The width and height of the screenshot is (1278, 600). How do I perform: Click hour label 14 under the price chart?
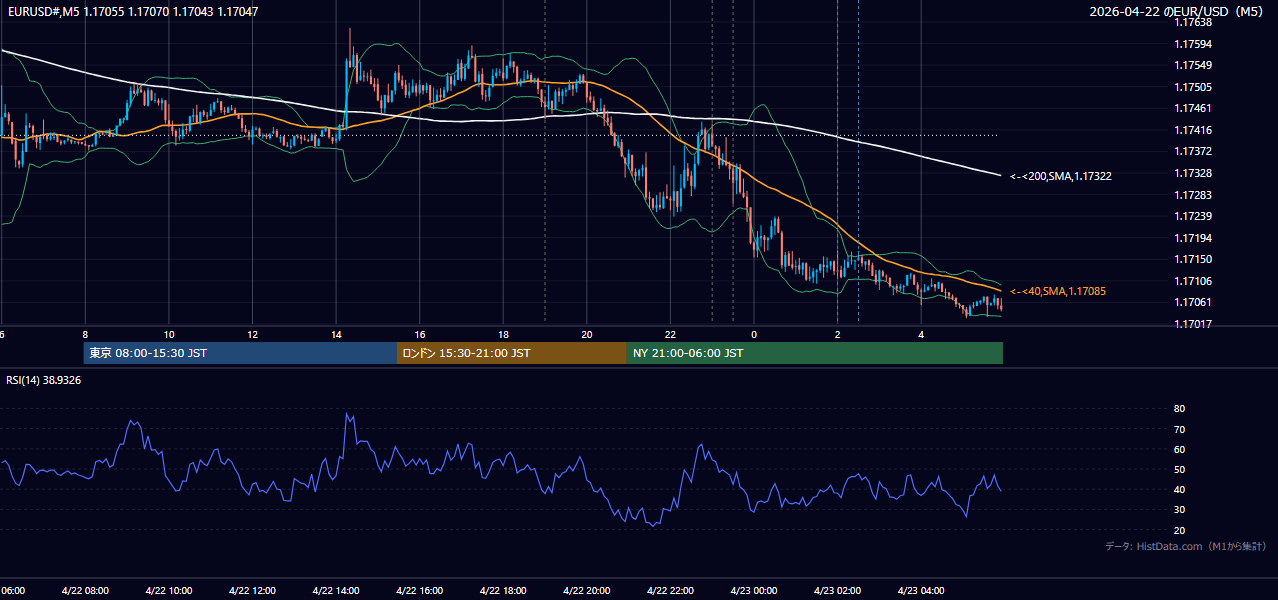coord(336,335)
